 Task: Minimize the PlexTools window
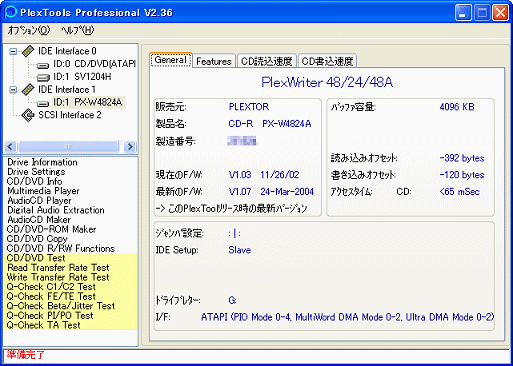coord(463,12)
